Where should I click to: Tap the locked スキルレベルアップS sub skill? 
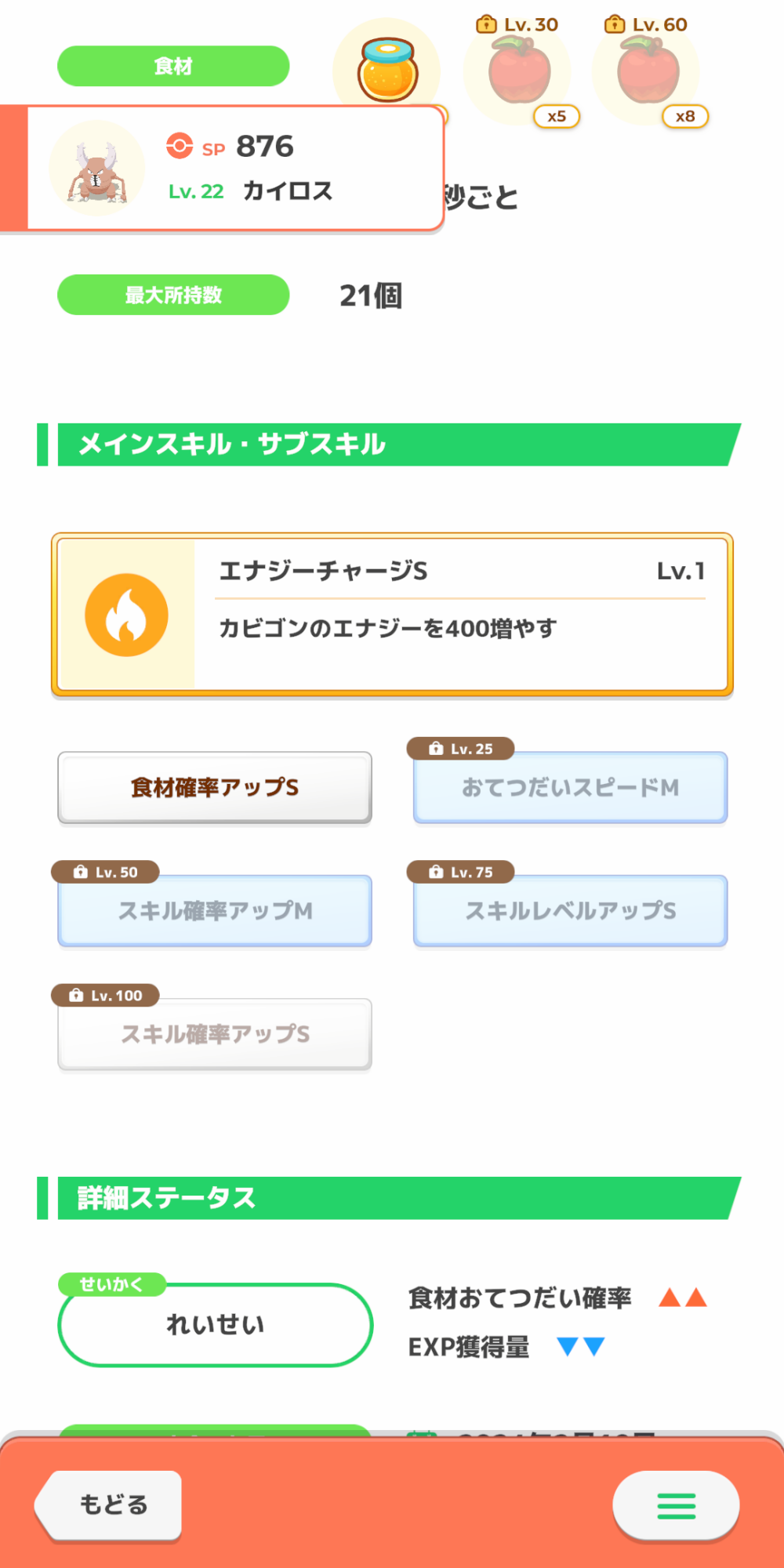pyautogui.click(x=570, y=910)
